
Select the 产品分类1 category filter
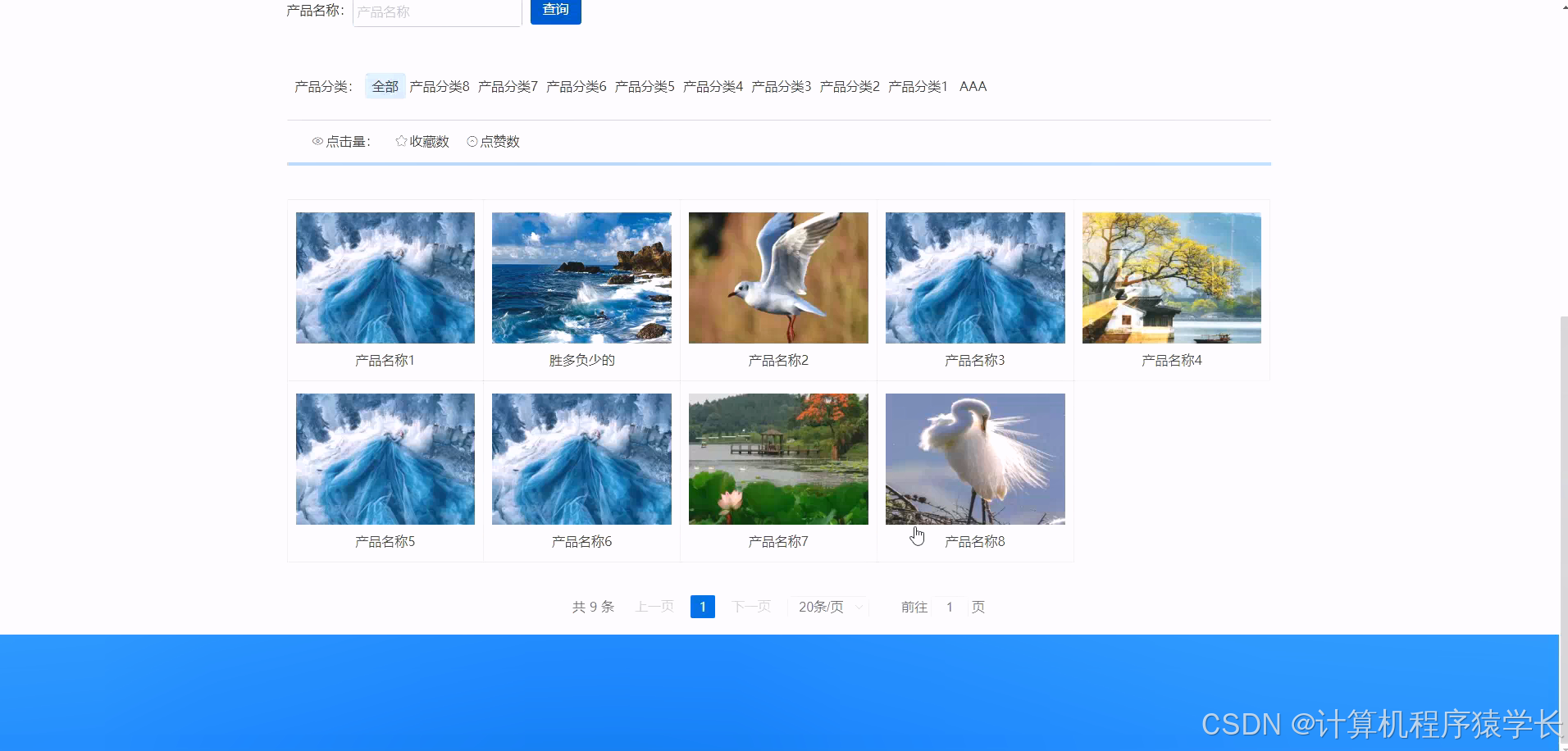[918, 86]
